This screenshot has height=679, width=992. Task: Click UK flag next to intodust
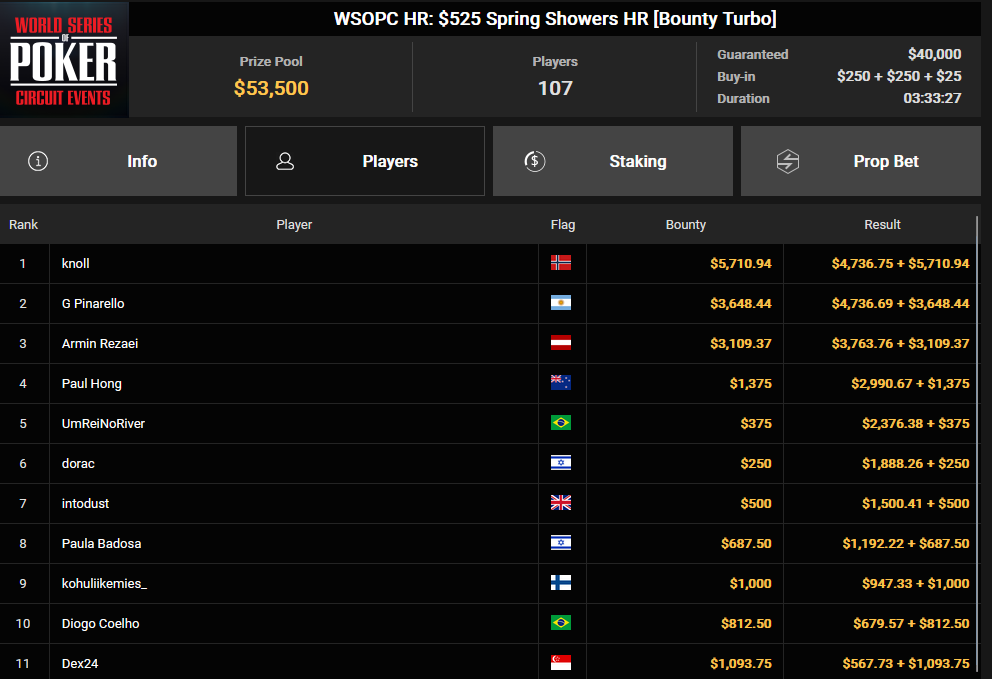point(561,503)
